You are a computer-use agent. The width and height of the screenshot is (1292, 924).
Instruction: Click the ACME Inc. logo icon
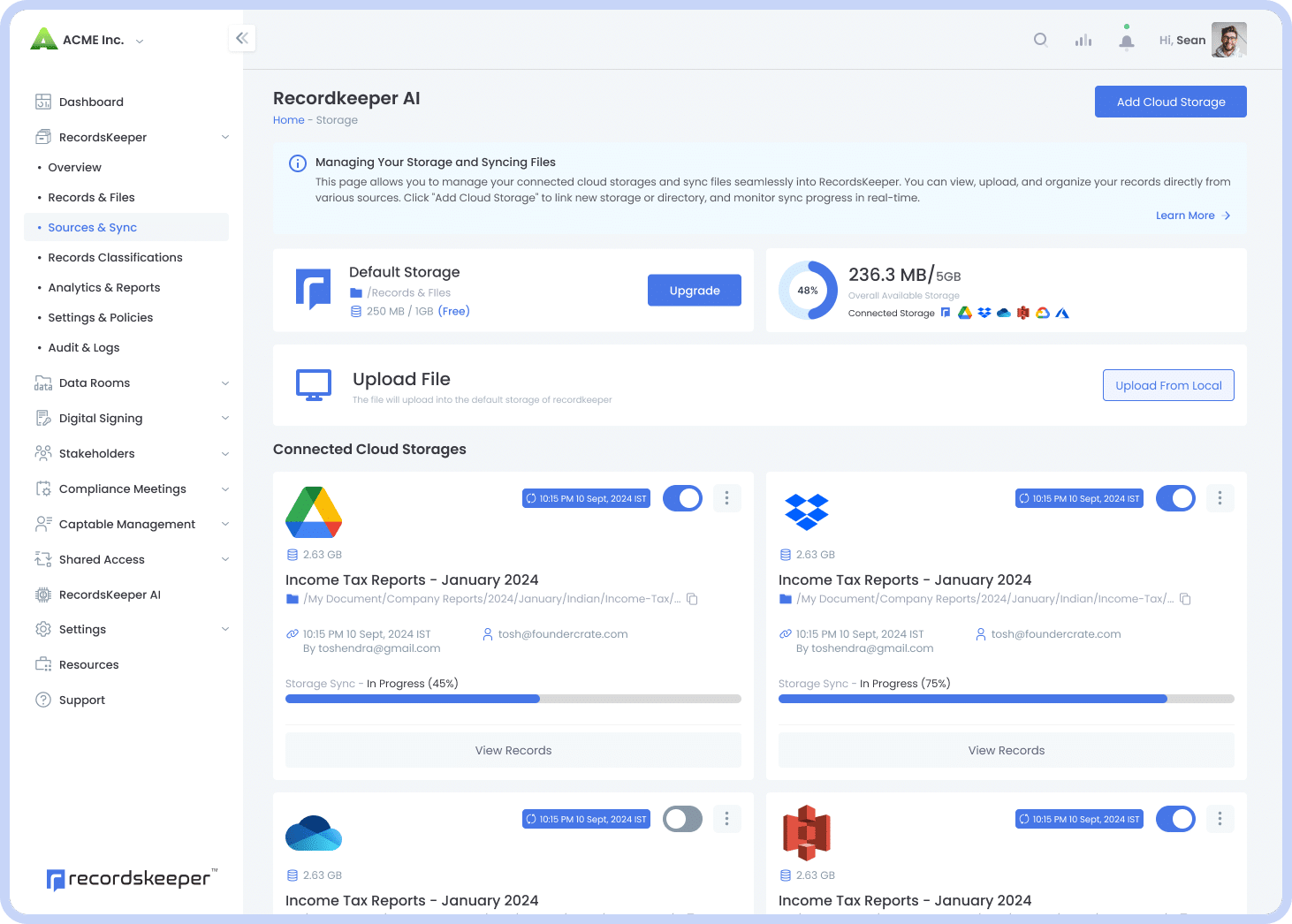tap(43, 39)
